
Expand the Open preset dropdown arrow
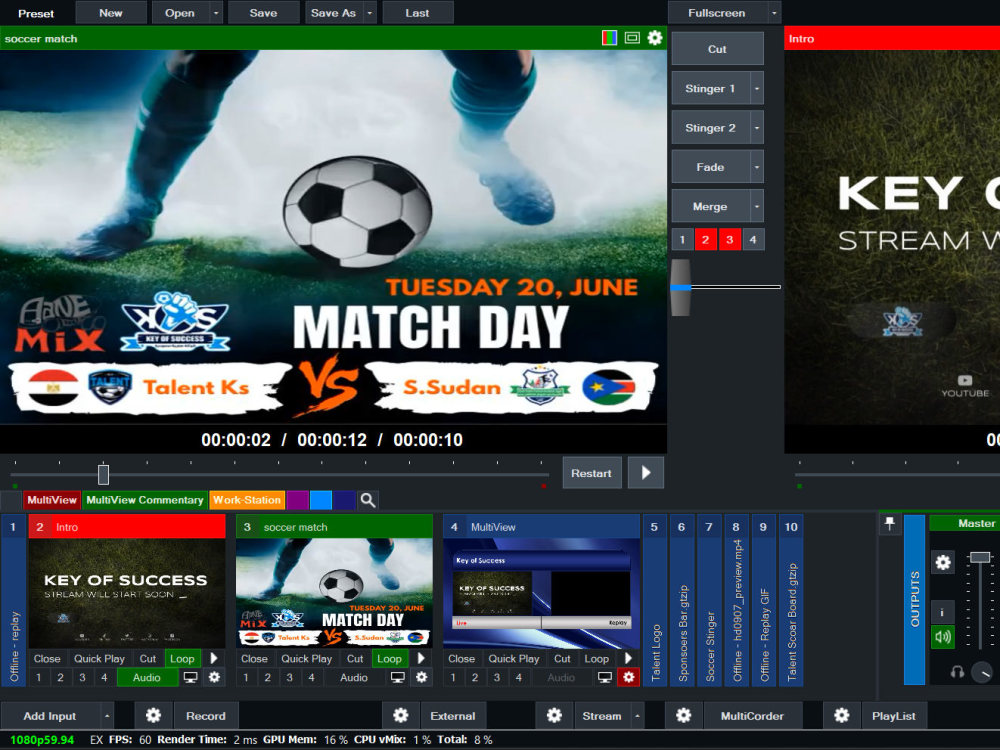pos(216,13)
